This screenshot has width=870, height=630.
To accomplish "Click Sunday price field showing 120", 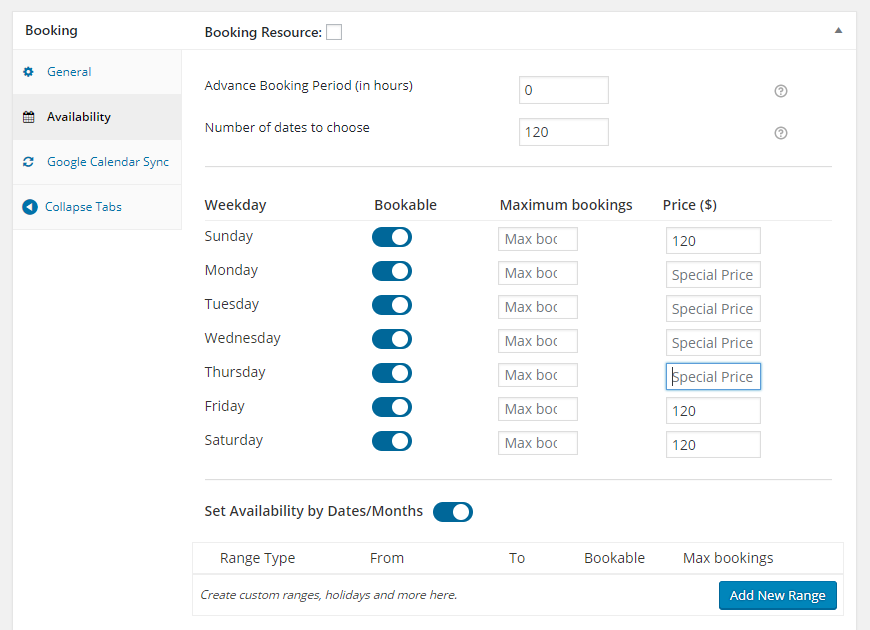I will [x=713, y=241].
